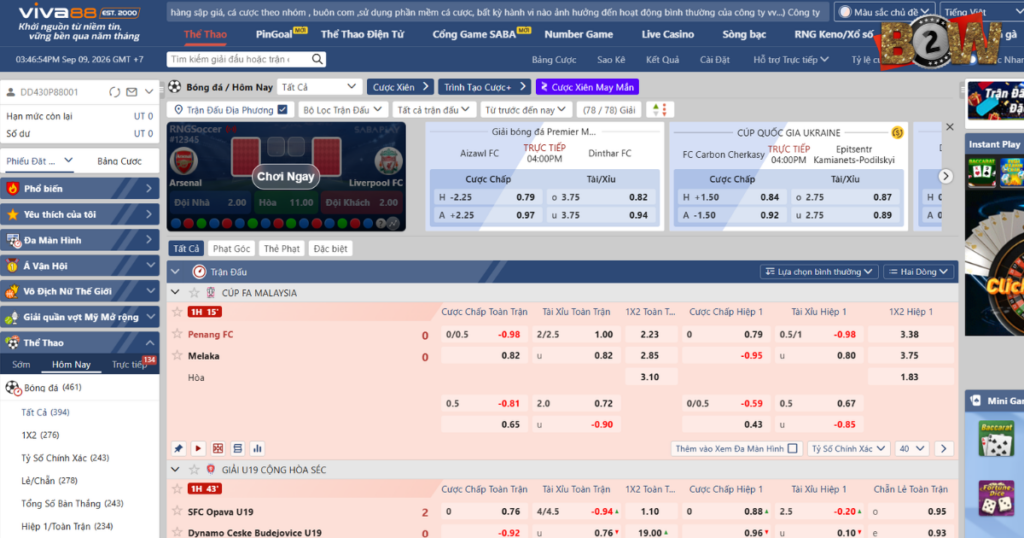This screenshot has width=1024, height=538.
Task: Open the match tracker pitch icon
Action: click(218, 449)
